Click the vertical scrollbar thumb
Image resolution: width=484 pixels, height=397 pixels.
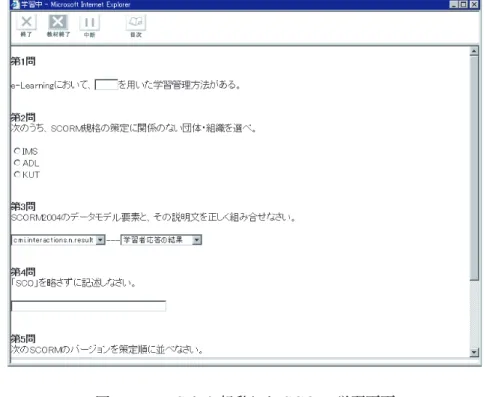tap(474, 168)
